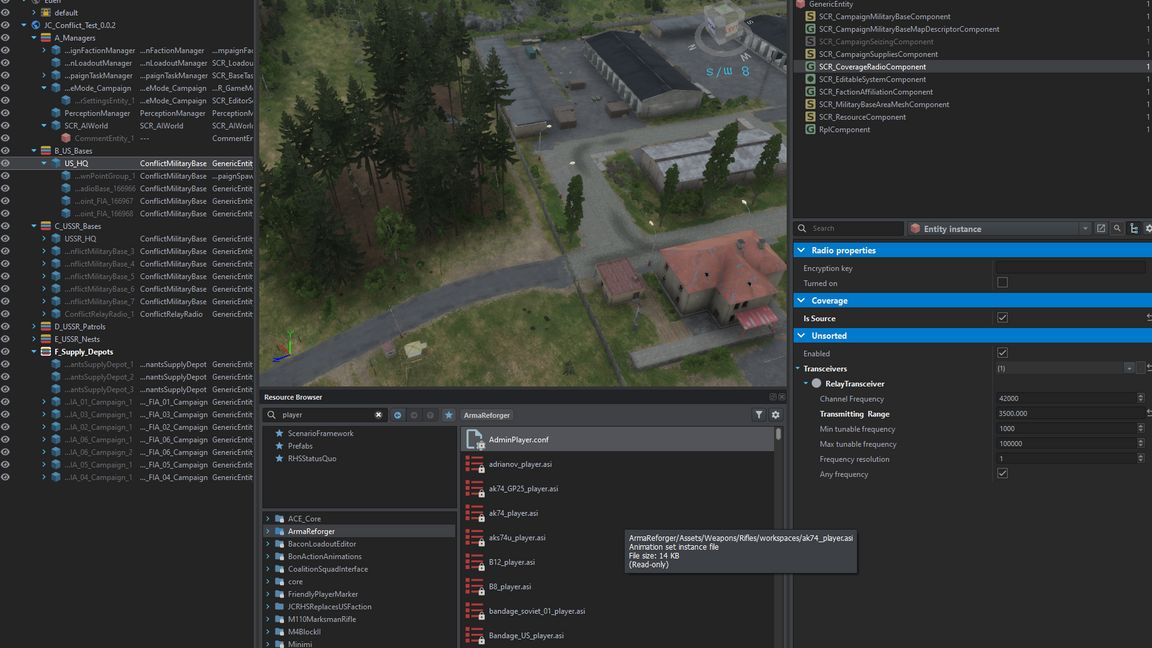Viewport: 1152px width, 648px height.
Task: Open the Entity instance dropdown
Action: (1085, 229)
